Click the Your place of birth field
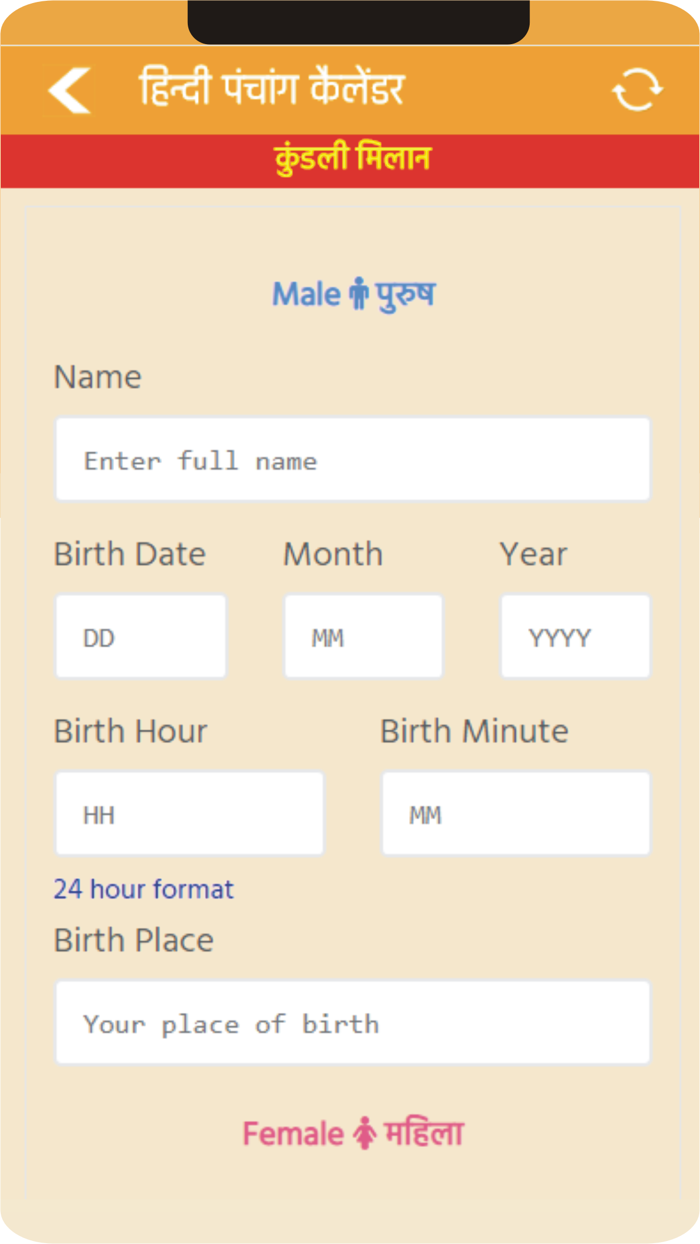The height and width of the screenshot is (1244, 700). tap(352, 1022)
